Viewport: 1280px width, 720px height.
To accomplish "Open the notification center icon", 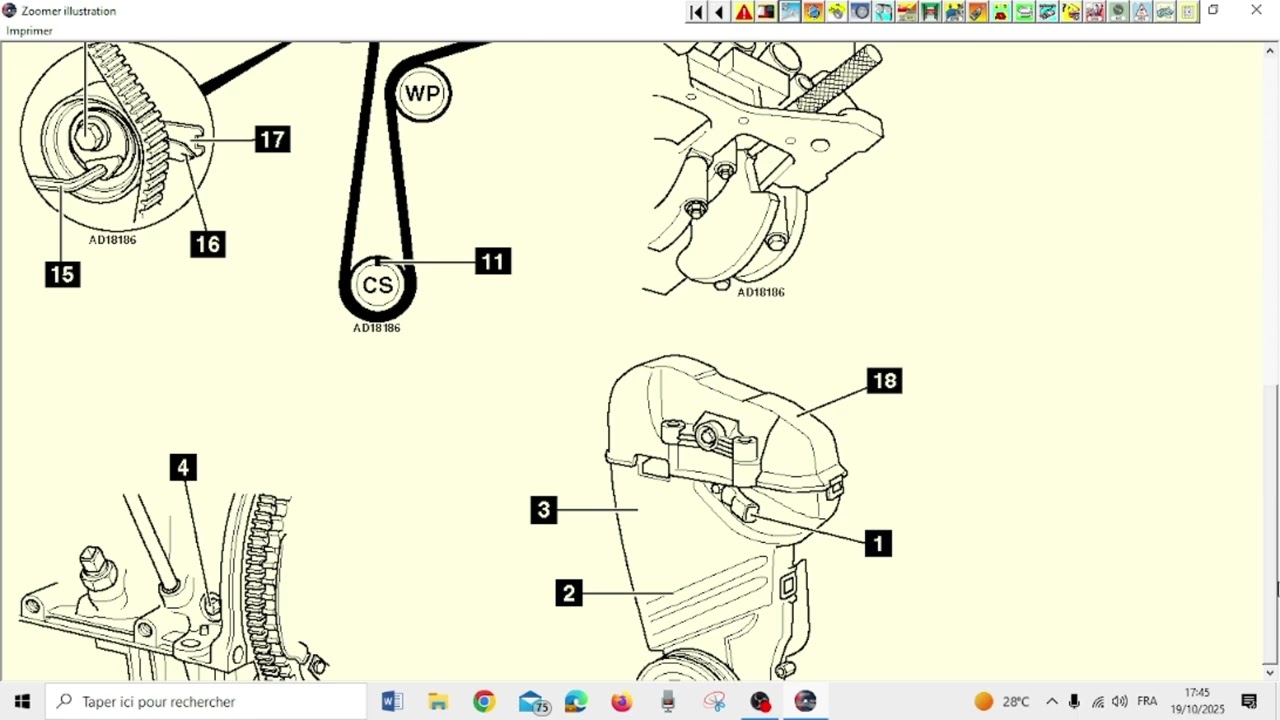I will coord(1249,701).
